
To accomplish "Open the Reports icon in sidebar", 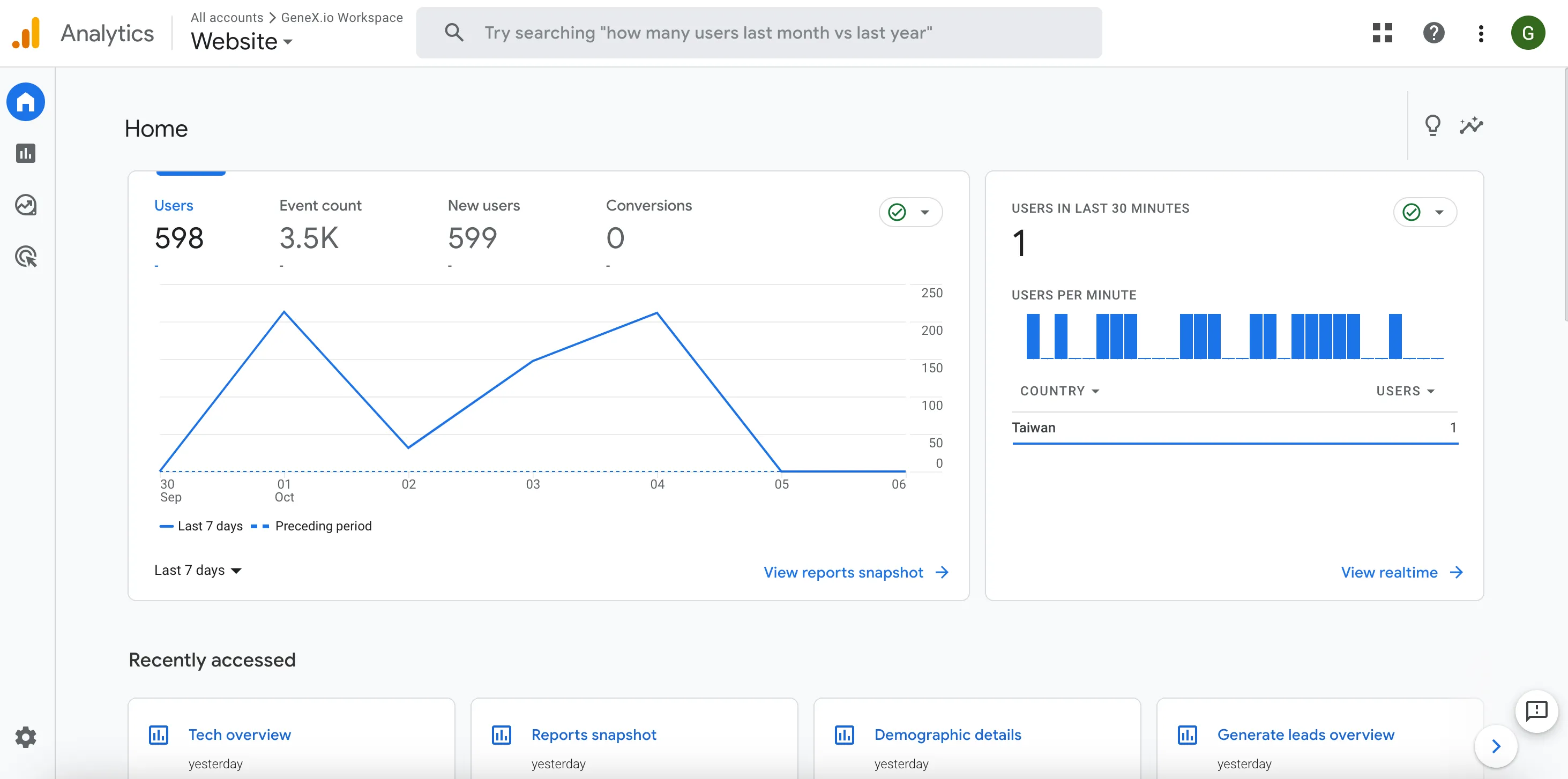I will pyautogui.click(x=26, y=153).
